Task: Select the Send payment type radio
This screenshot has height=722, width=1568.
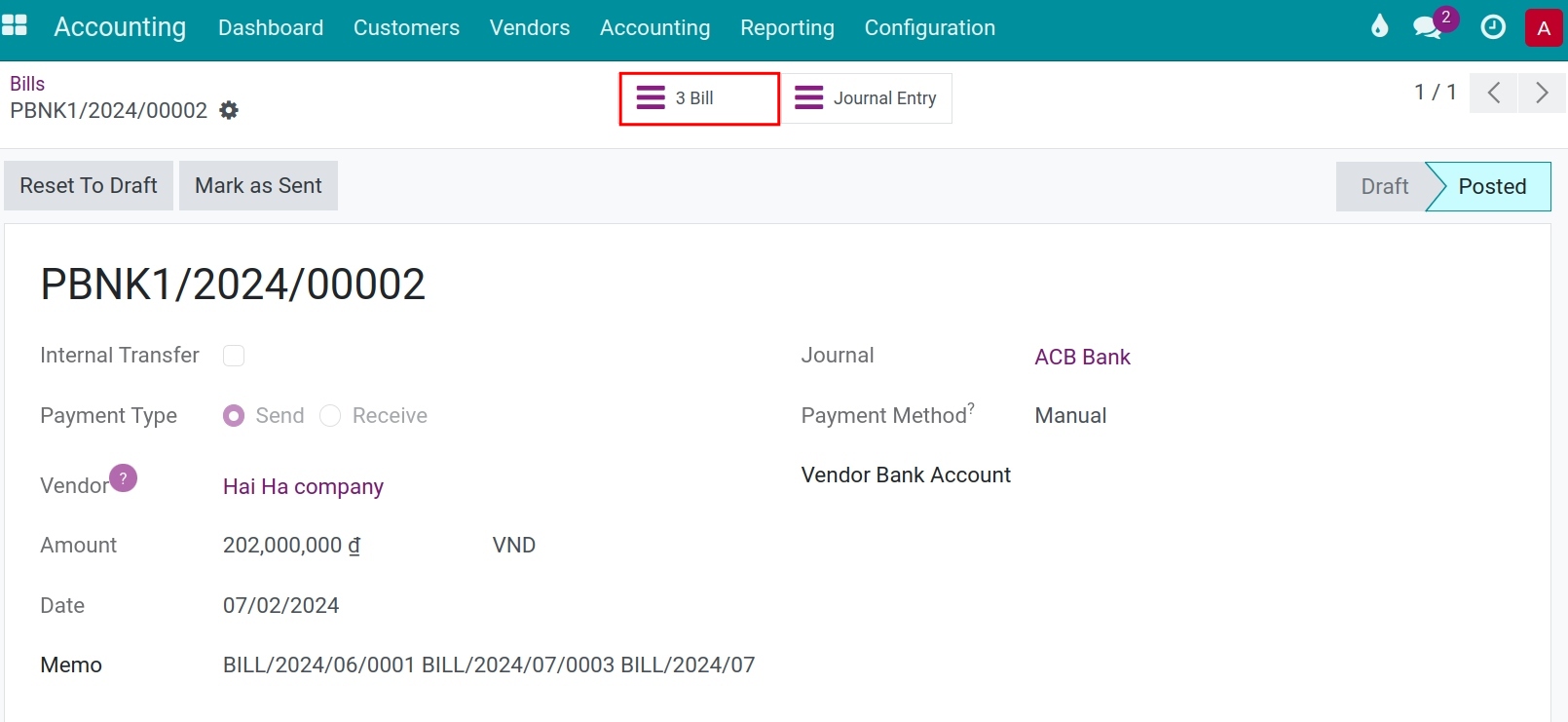Action: 234,416
